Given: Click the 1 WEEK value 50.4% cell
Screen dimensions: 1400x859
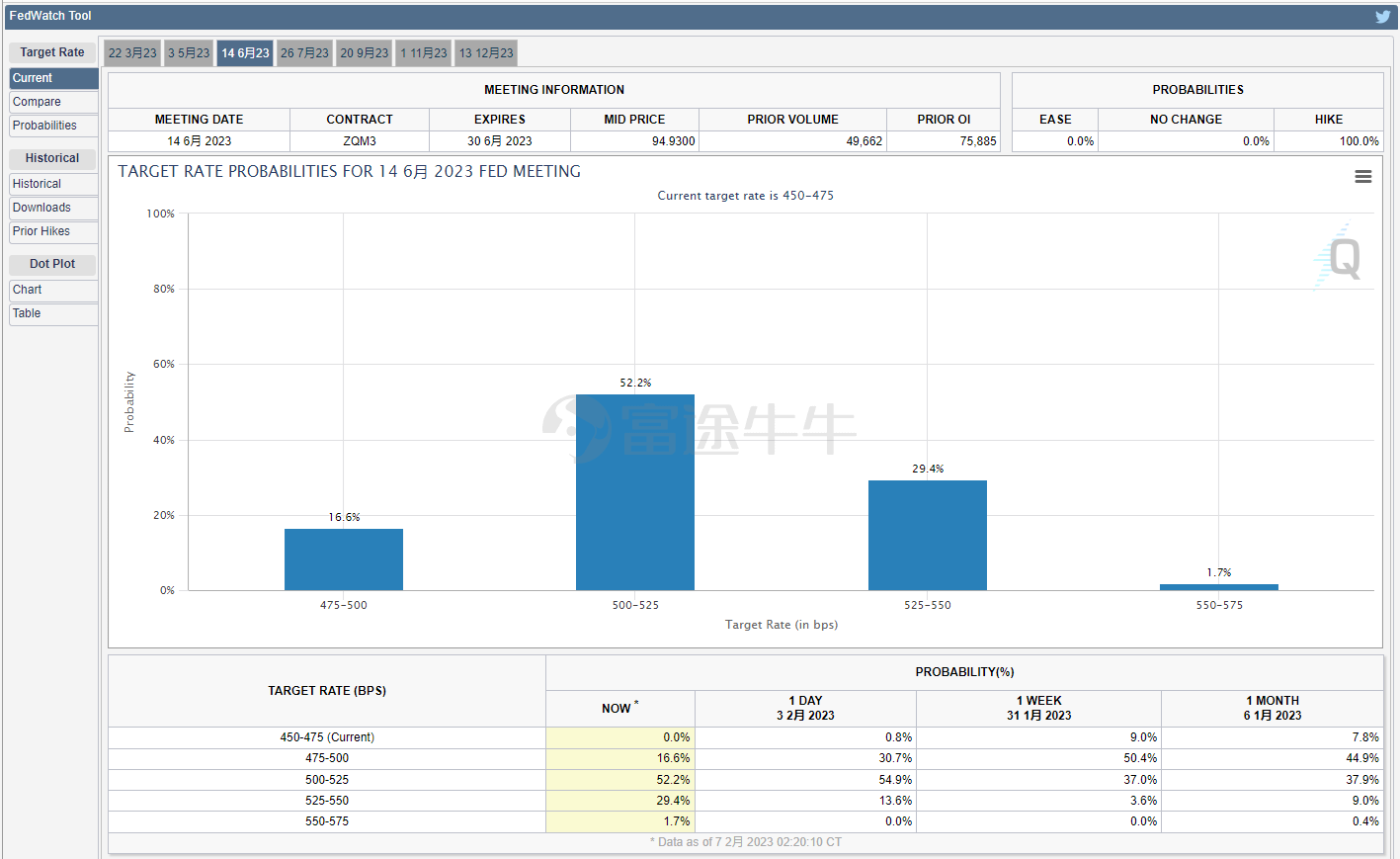Looking at the screenshot, I should click(1038, 758).
